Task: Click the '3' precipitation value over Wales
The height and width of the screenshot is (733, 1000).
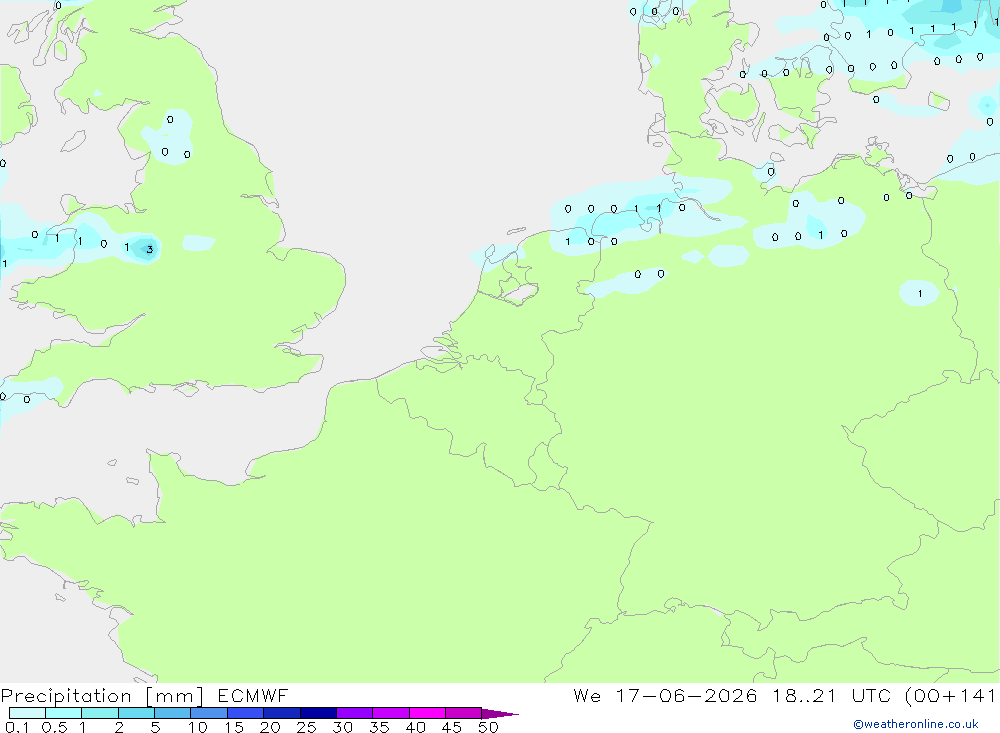Action: tap(150, 249)
